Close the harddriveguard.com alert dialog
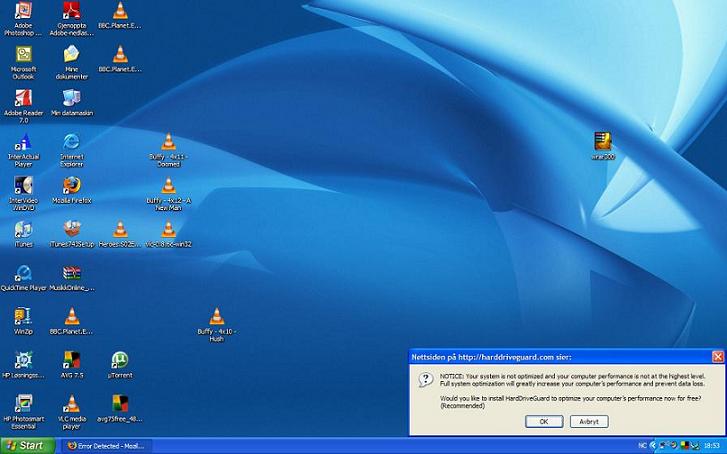 click(x=717, y=356)
